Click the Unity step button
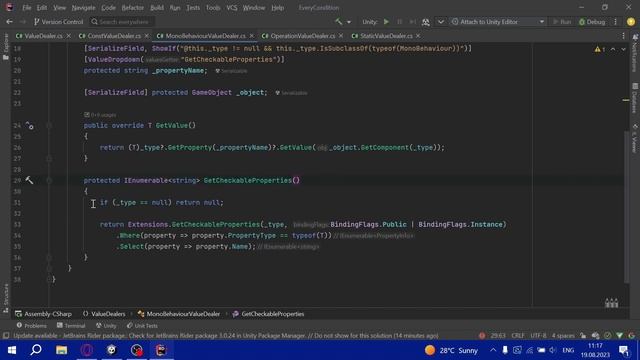The height and width of the screenshot is (360, 640). click(x=413, y=22)
